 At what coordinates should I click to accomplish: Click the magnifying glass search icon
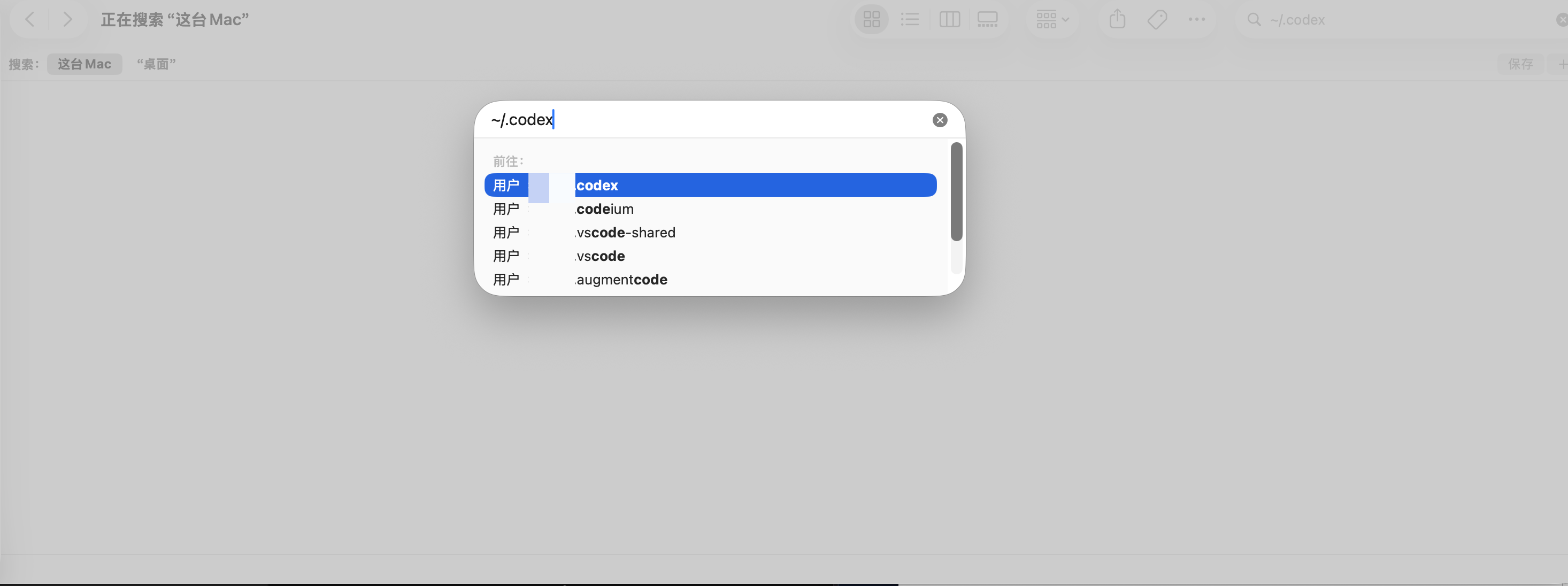pyautogui.click(x=1254, y=19)
